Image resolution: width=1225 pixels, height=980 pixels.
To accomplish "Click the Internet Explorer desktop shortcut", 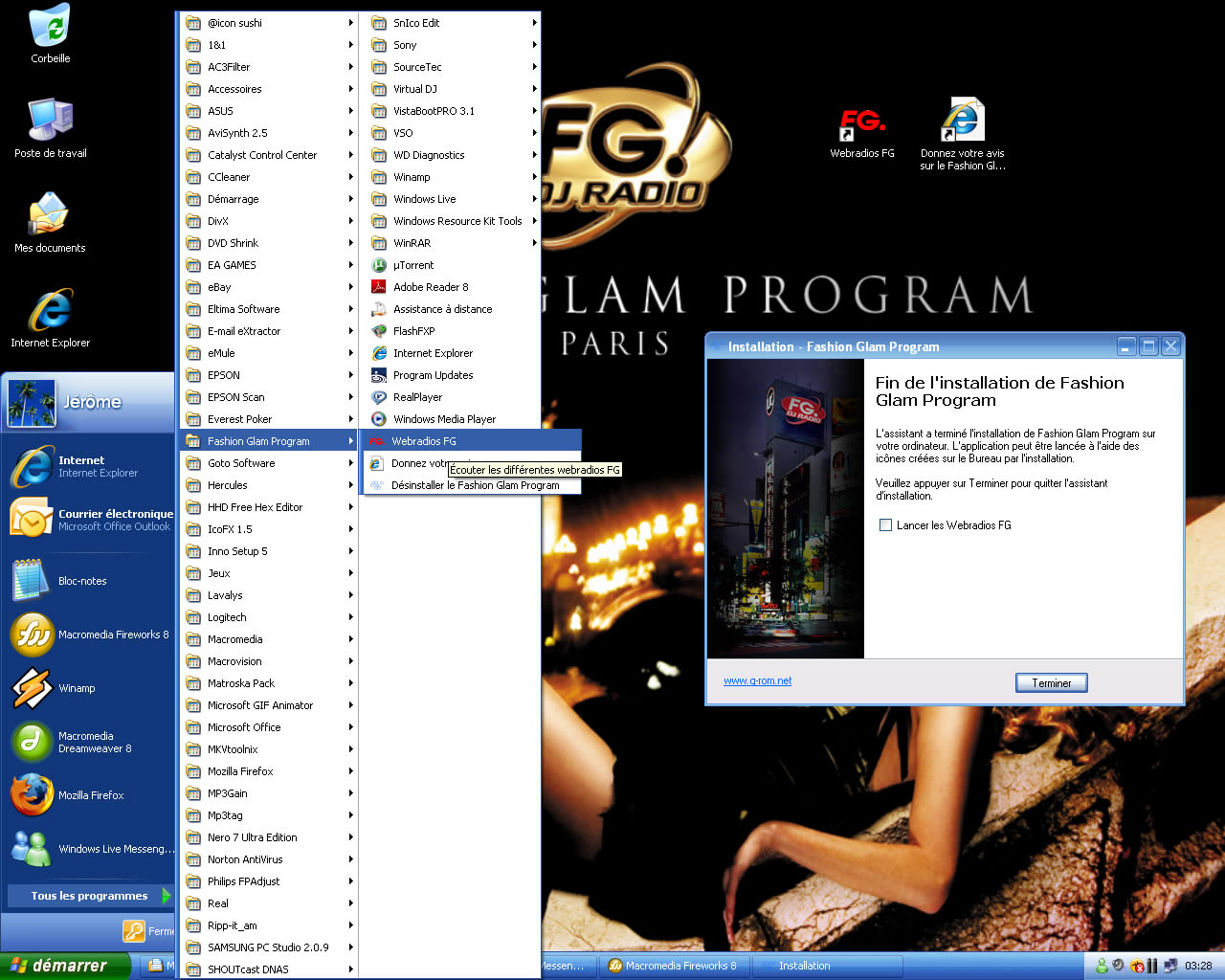I will [x=50, y=318].
